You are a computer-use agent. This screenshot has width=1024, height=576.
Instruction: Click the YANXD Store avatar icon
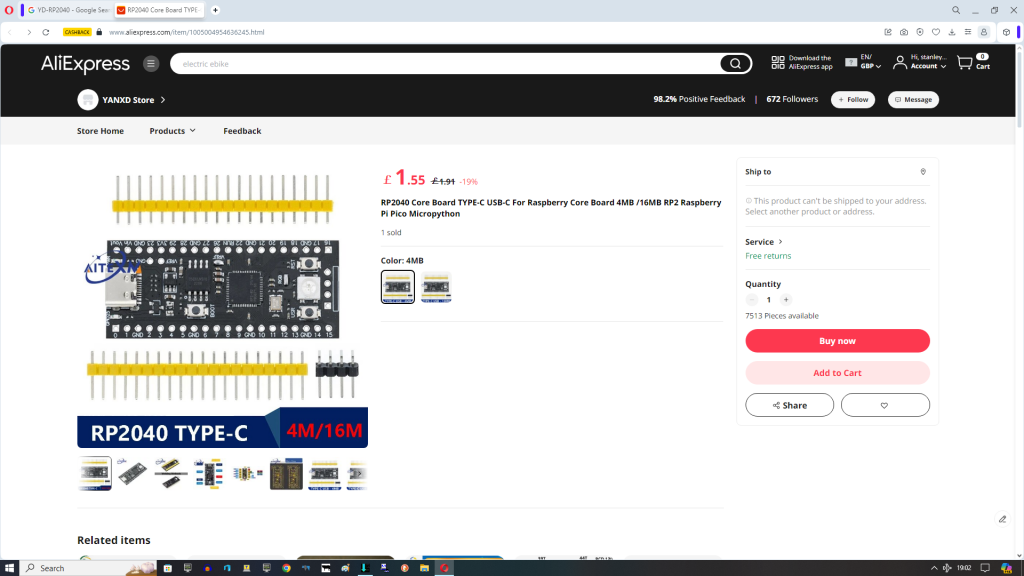point(88,100)
